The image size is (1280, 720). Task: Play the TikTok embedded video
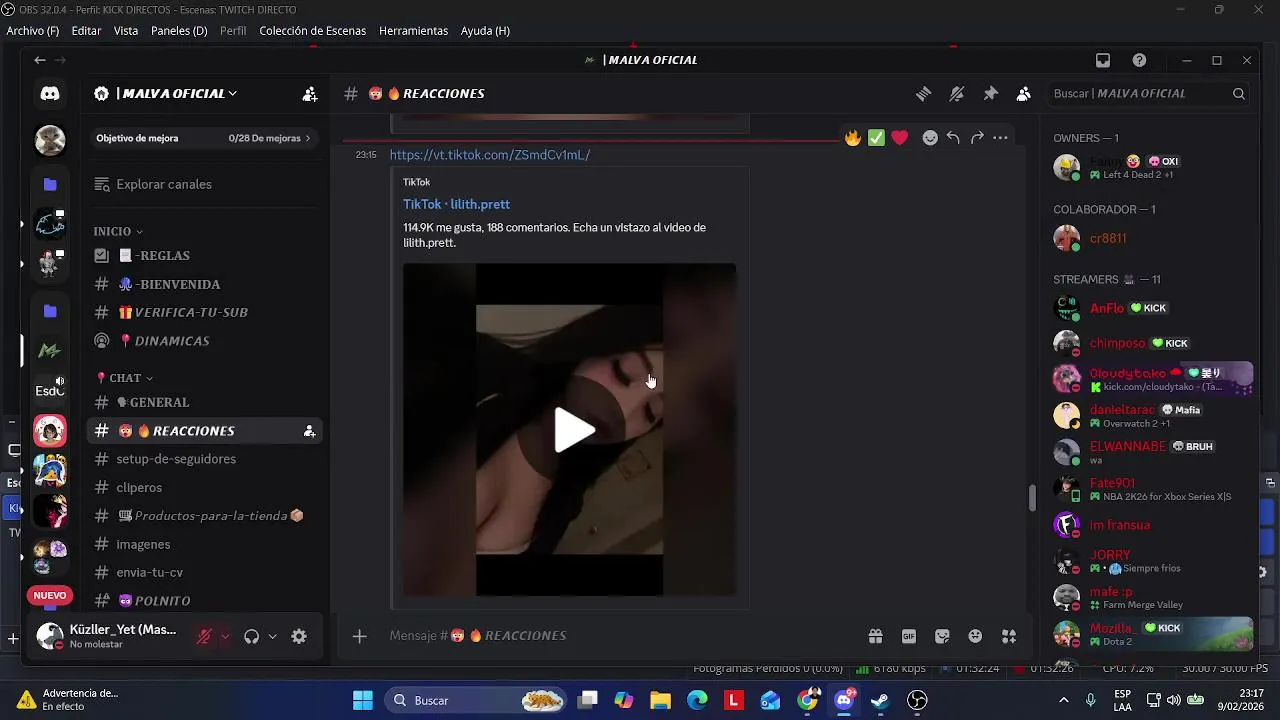(575, 430)
